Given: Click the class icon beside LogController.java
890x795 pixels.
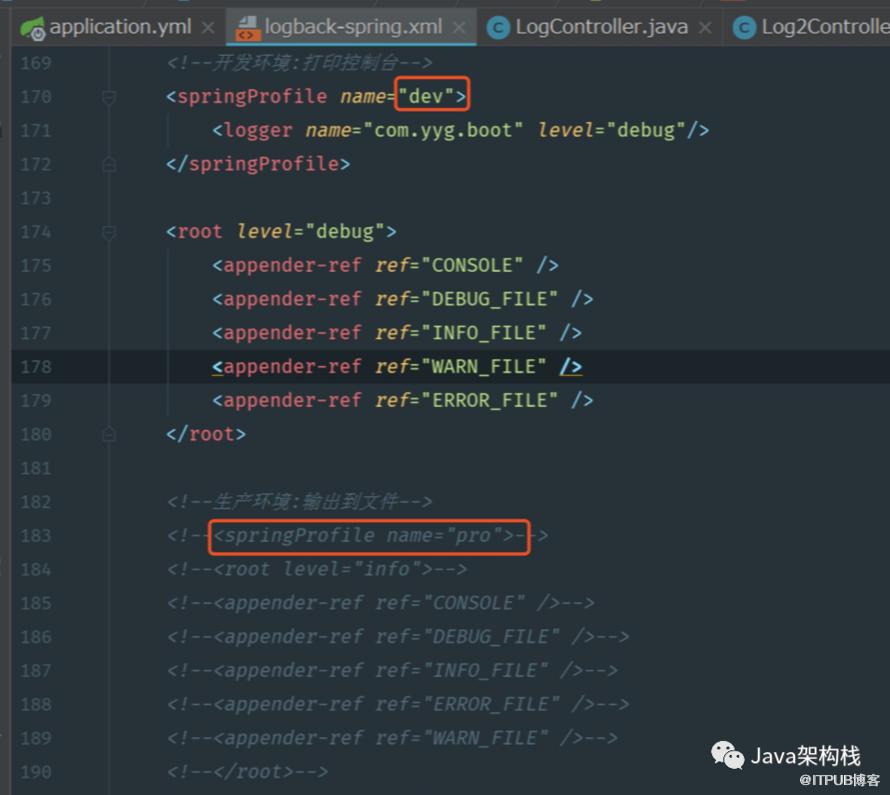Looking at the screenshot, I should (499, 28).
